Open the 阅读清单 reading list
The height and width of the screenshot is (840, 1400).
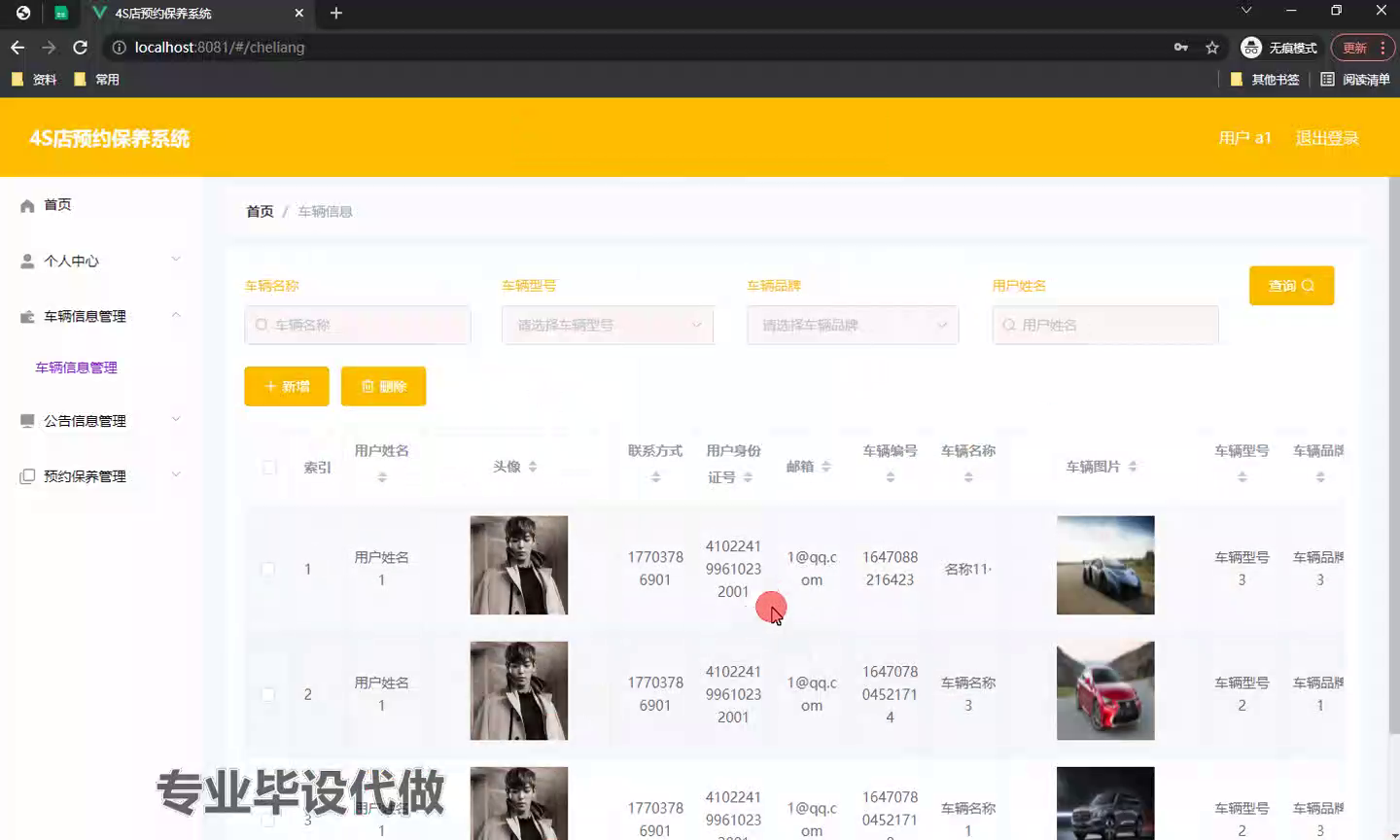1355,80
